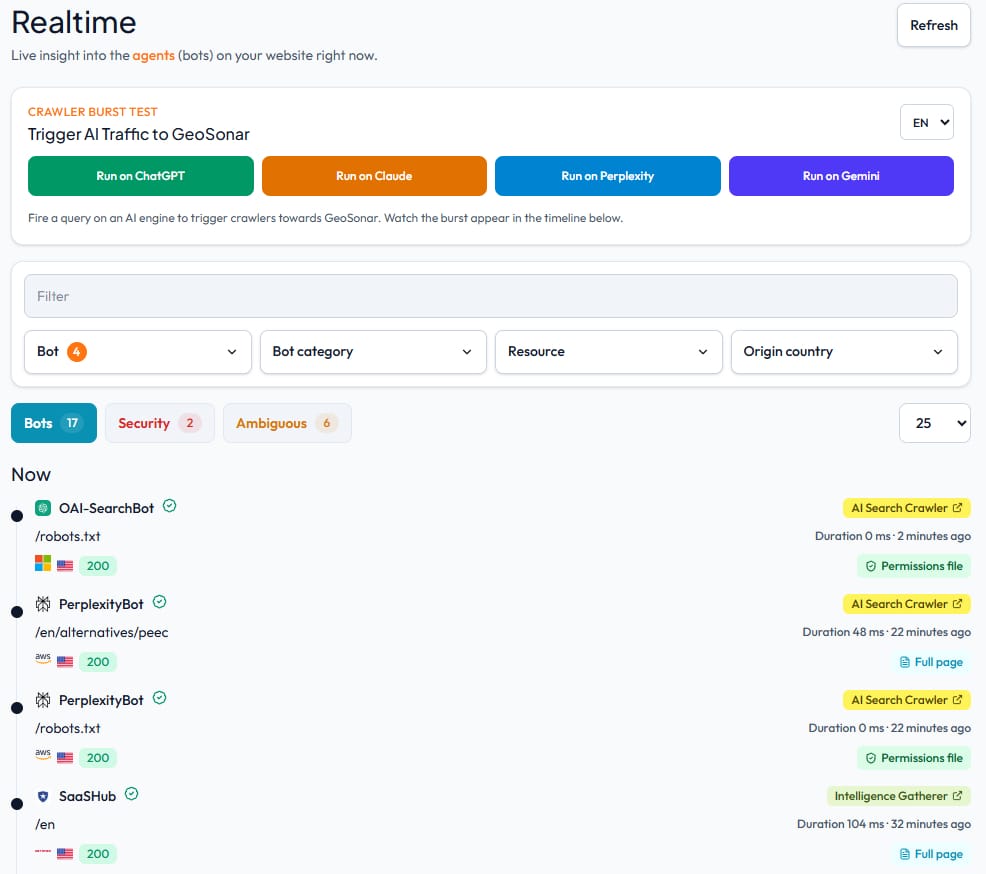This screenshot has width=986, height=874.
Task: Click the OAI-SearchBot OpenAI logo icon
Action: click(43, 507)
